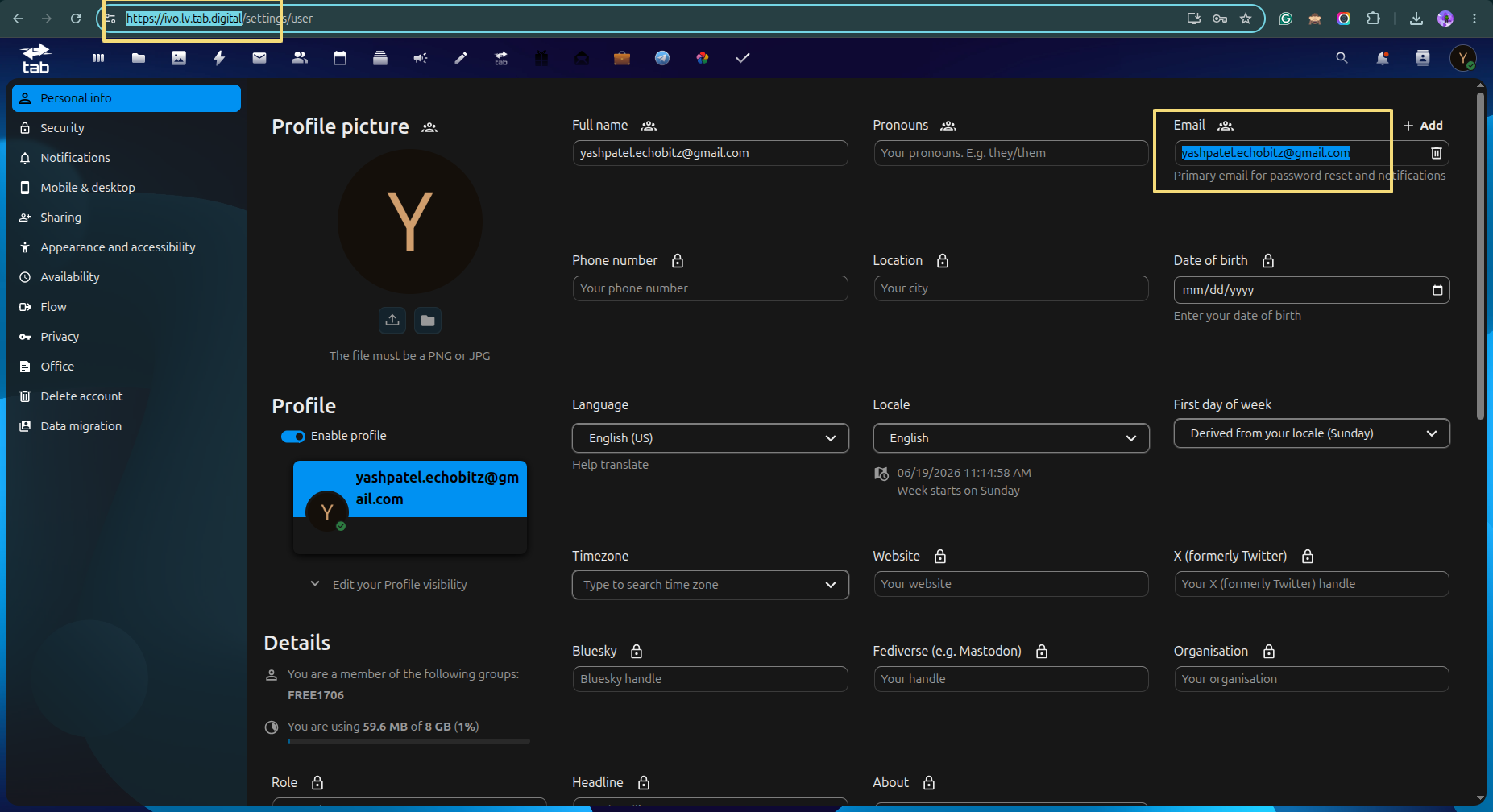Change Location lock scope
Image resolution: width=1493 pixels, height=812 pixels.
pos(943,261)
